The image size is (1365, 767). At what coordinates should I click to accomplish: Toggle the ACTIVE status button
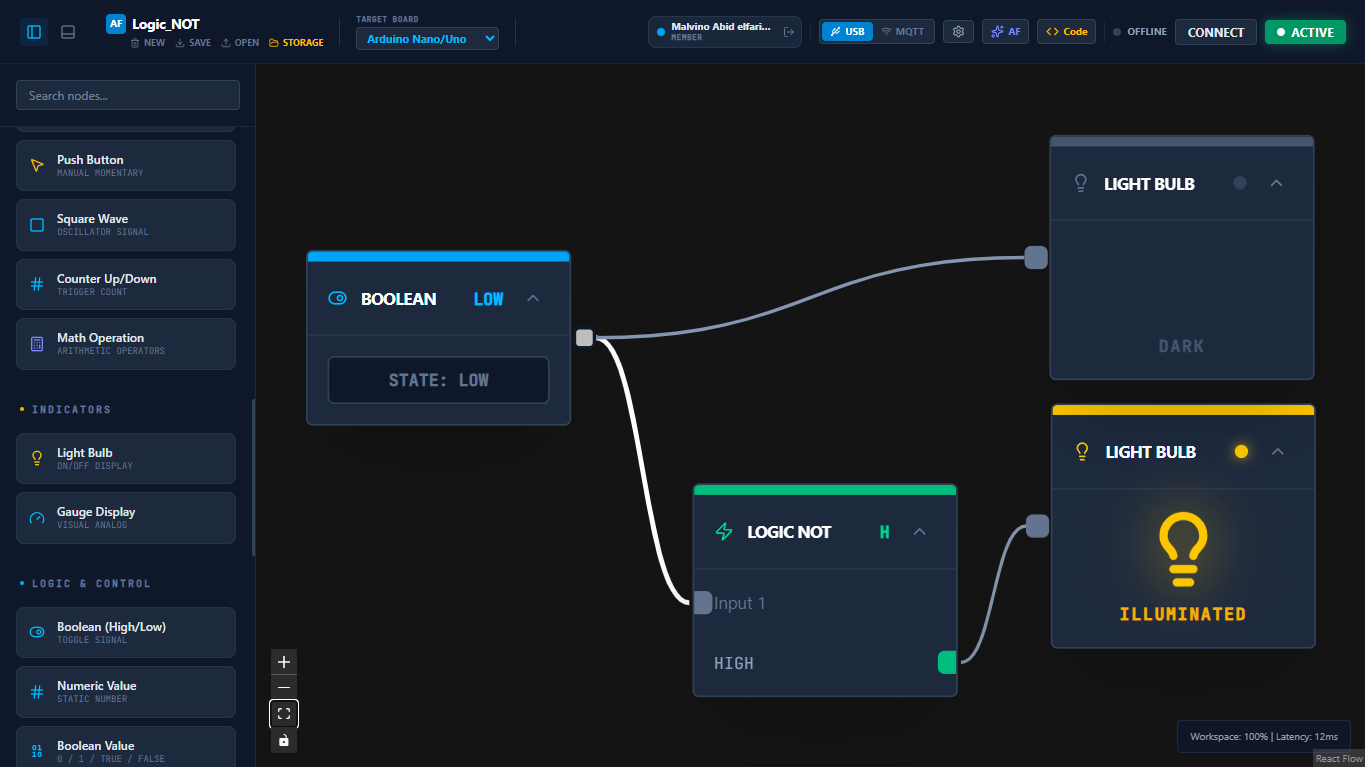[1305, 32]
